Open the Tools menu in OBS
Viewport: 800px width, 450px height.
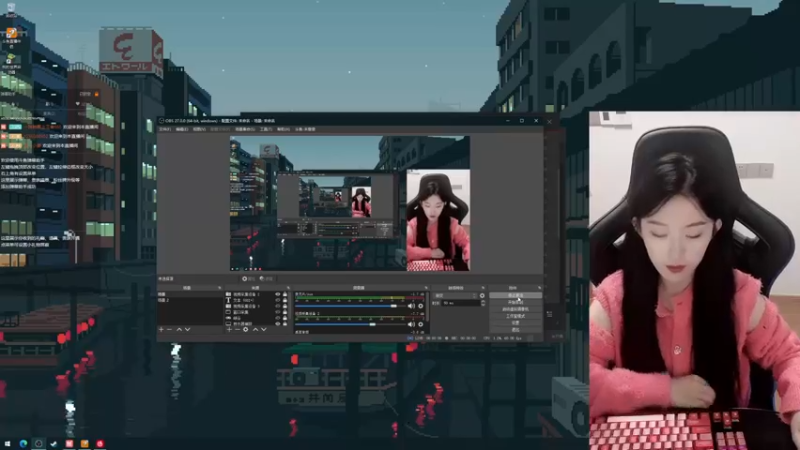point(266,129)
